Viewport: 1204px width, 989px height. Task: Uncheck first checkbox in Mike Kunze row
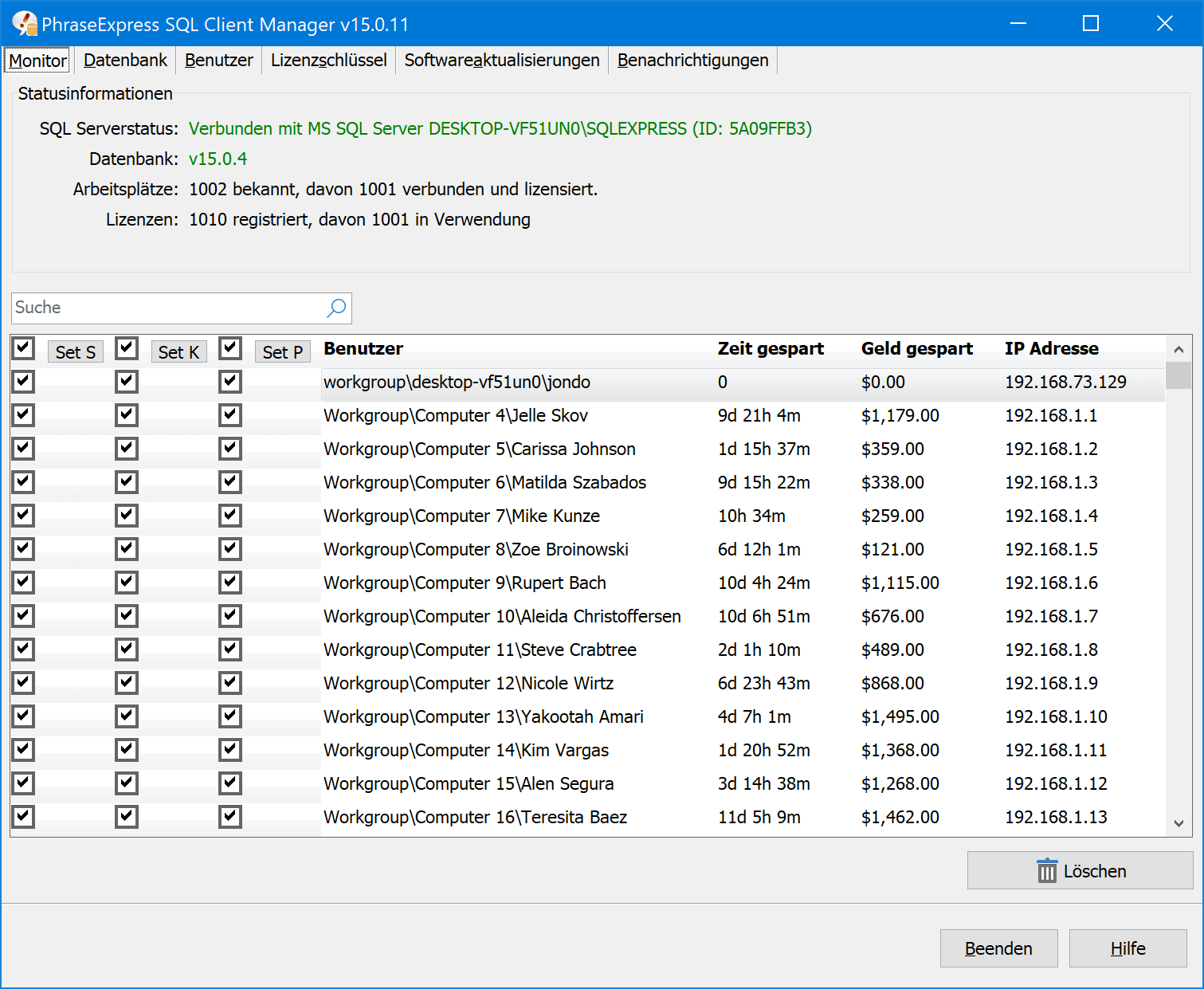pyautogui.click(x=23, y=516)
